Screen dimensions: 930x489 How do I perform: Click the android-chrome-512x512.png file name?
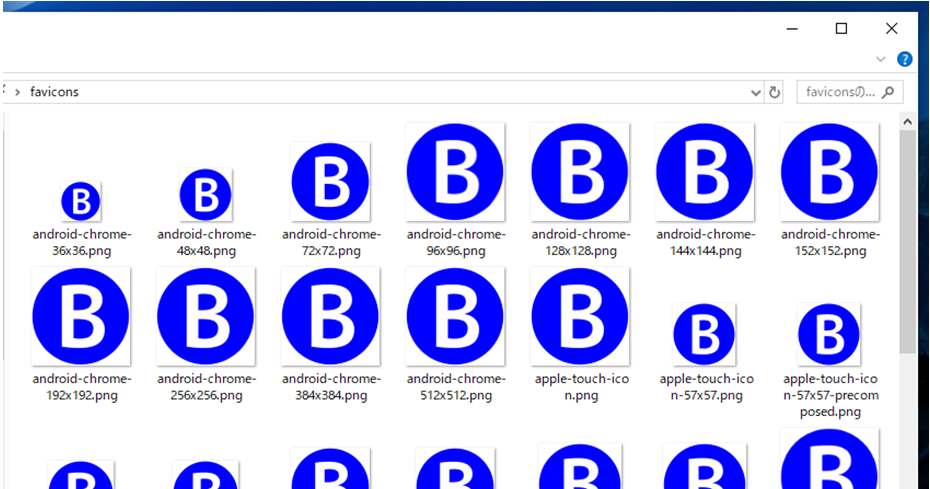[x=456, y=387]
